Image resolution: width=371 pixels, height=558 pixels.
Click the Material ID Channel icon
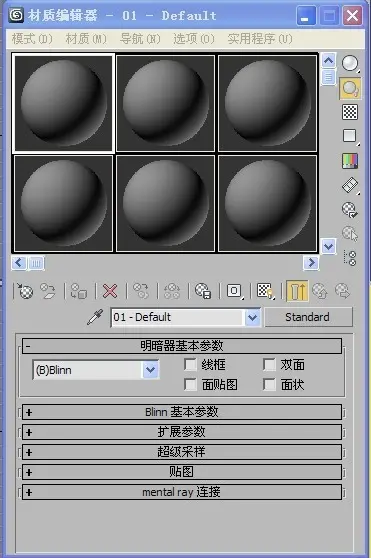(235, 291)
